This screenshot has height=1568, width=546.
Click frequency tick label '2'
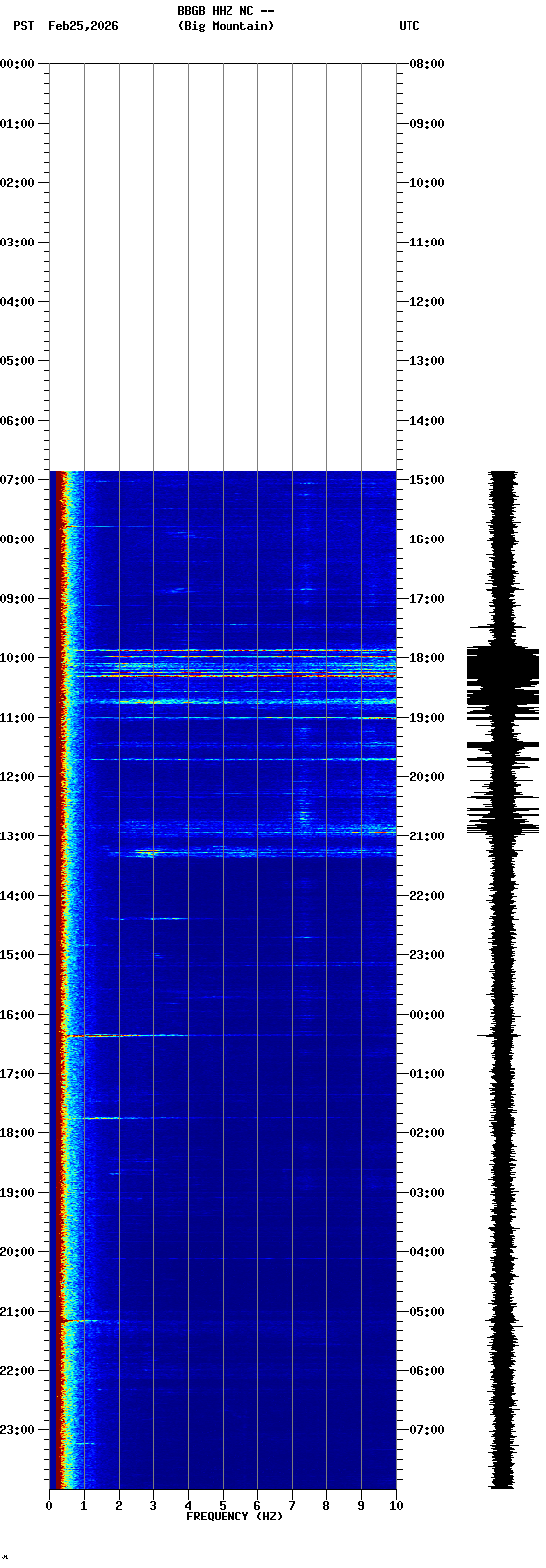[119, 1506]
